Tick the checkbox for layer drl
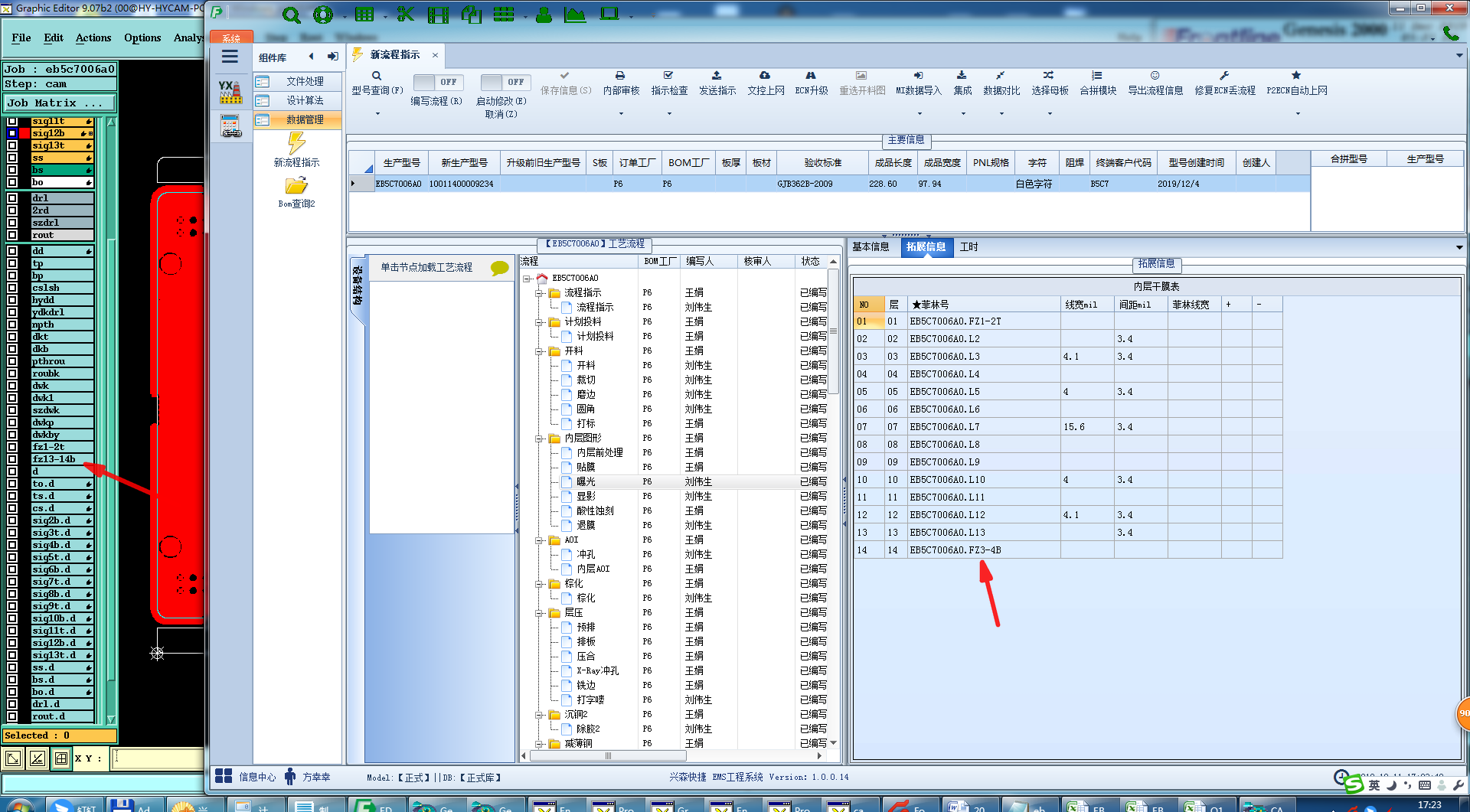The height and width of the screenshot is (812, 1470). pyautogui.click(x=12, y=198)
